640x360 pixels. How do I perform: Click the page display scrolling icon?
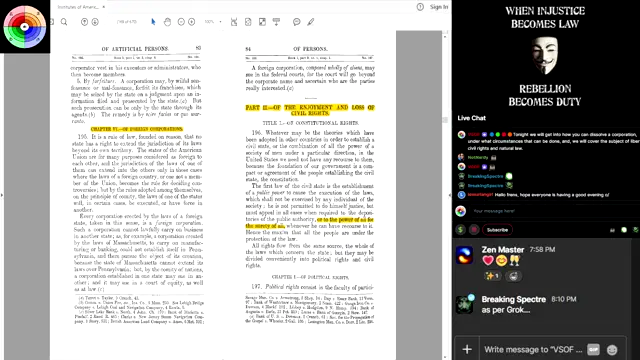click(x=248, y=22)
